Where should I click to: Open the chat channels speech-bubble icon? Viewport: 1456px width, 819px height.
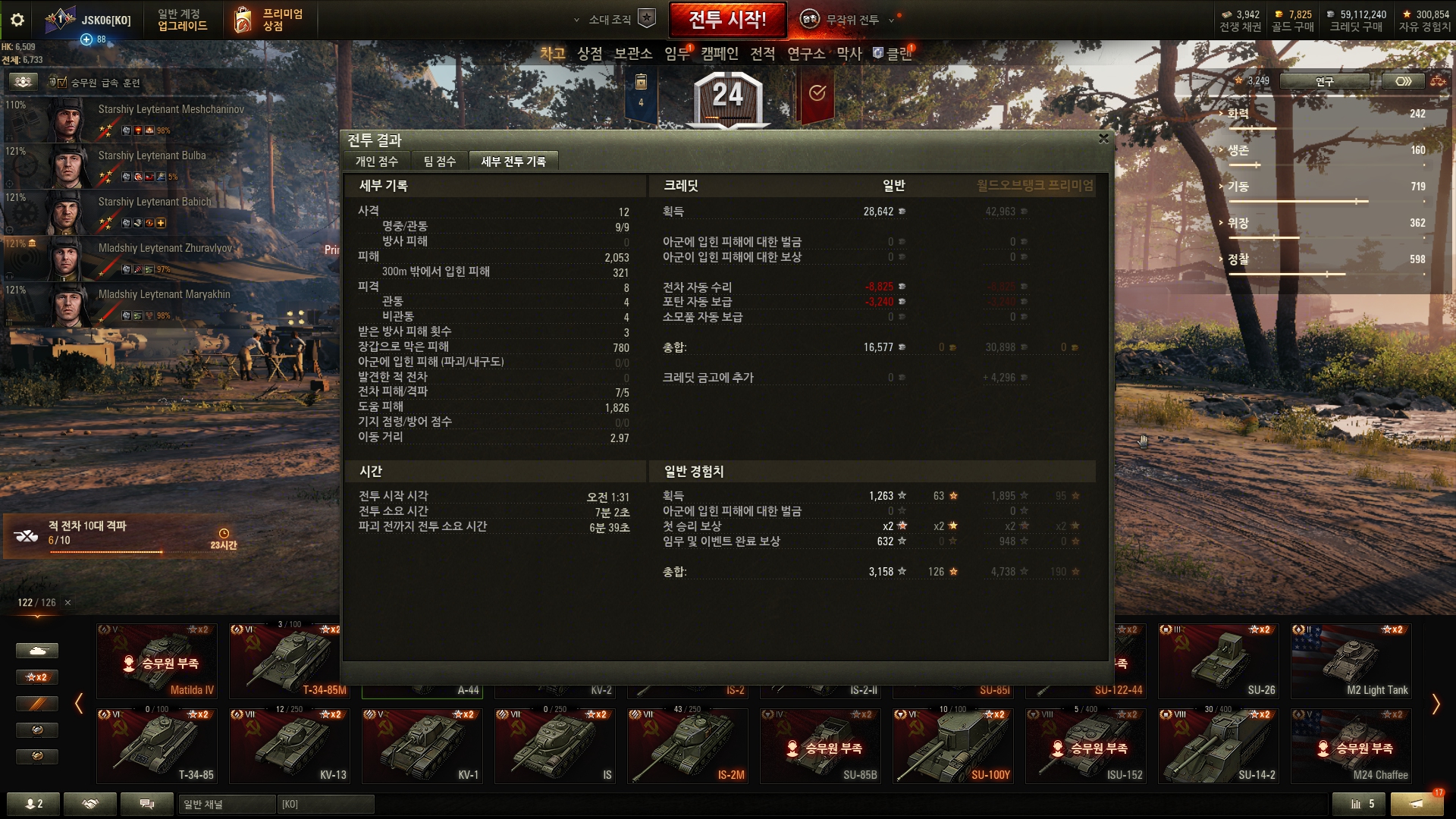click(147, 804)
